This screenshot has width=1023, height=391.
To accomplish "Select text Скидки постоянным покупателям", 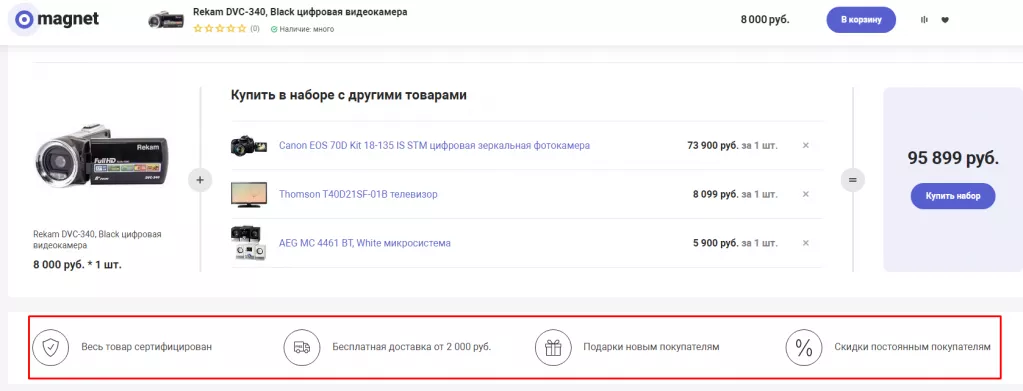I will pyautogui.click(x=912, y=347).
